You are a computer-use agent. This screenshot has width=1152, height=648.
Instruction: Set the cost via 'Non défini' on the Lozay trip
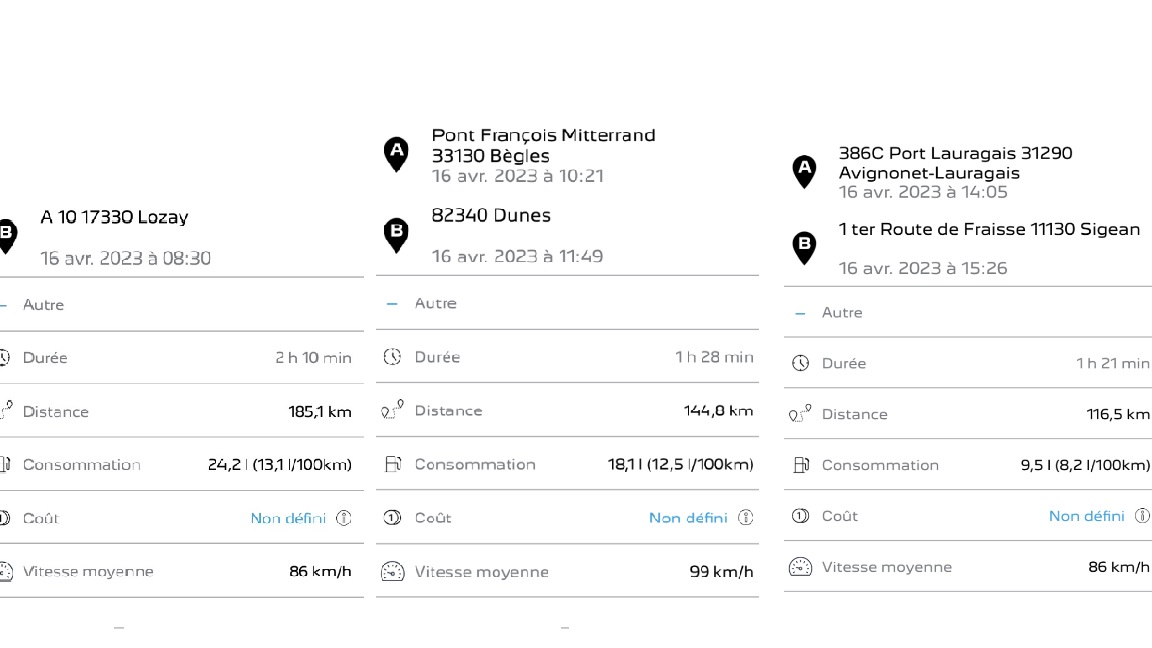pos(288,518)
